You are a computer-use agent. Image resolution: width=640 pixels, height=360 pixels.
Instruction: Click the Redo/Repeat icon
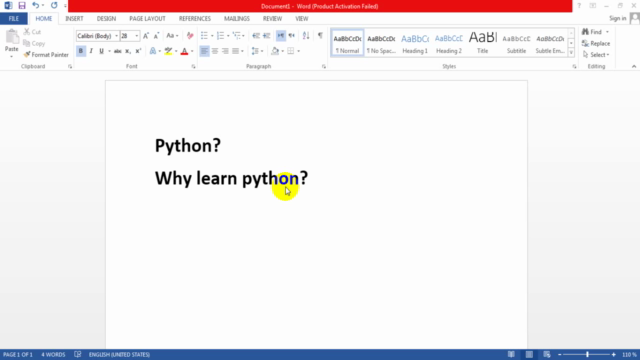coord(54,5)
